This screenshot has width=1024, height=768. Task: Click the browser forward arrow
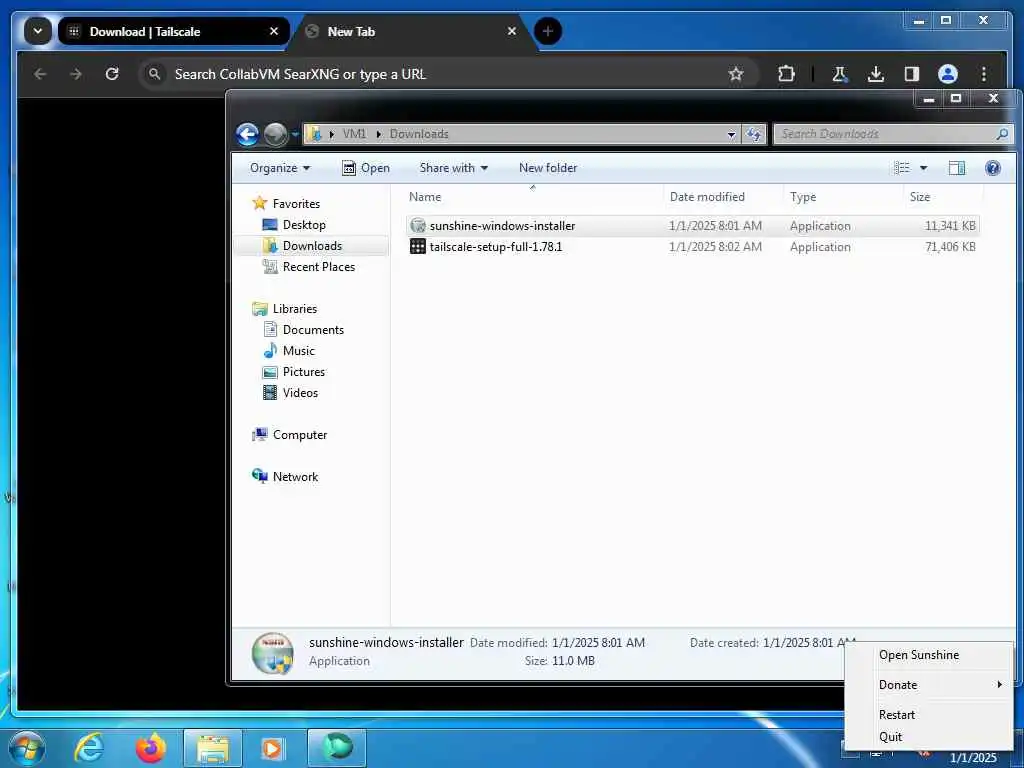(x=76, y=74)
